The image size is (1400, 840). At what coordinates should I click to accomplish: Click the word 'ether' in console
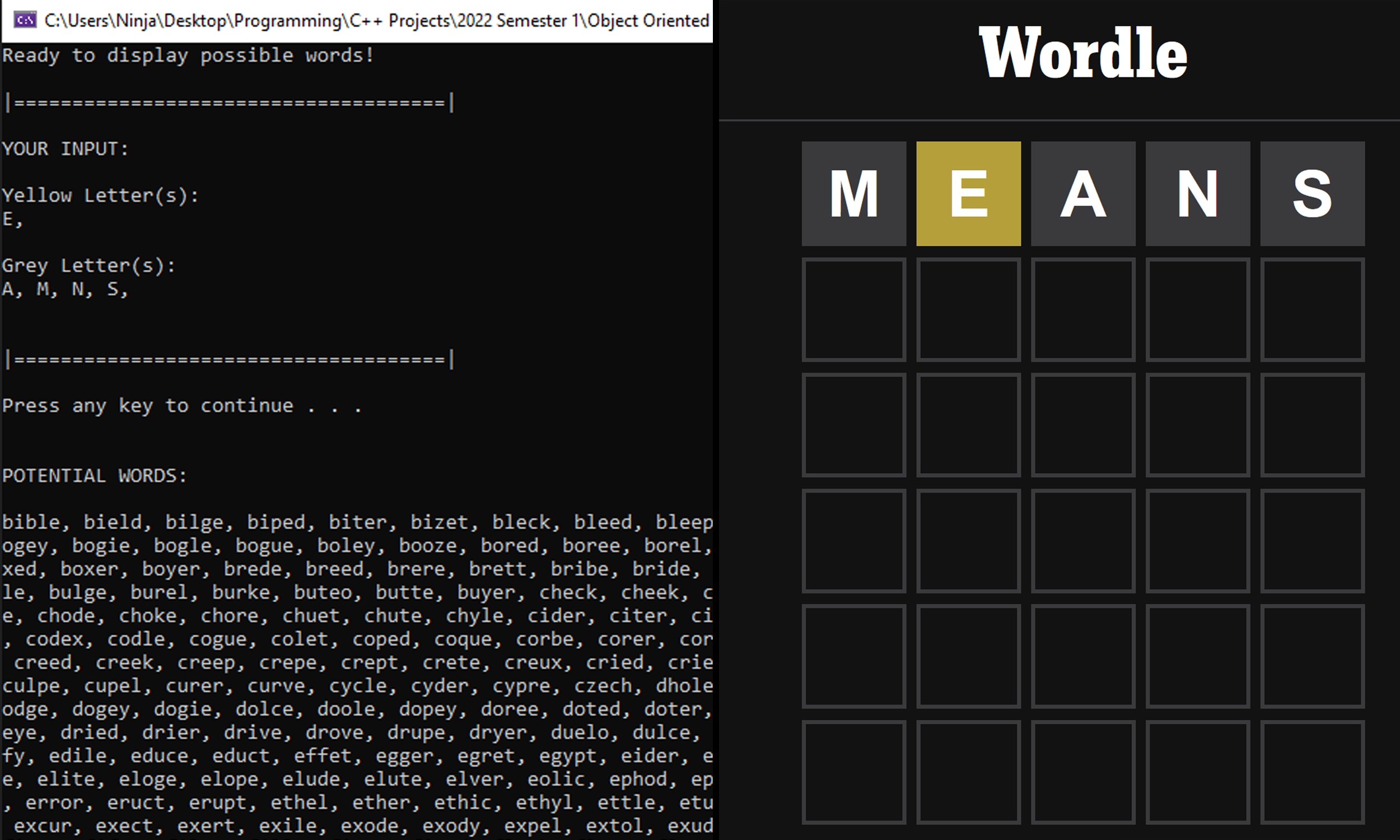coord(381,802)
